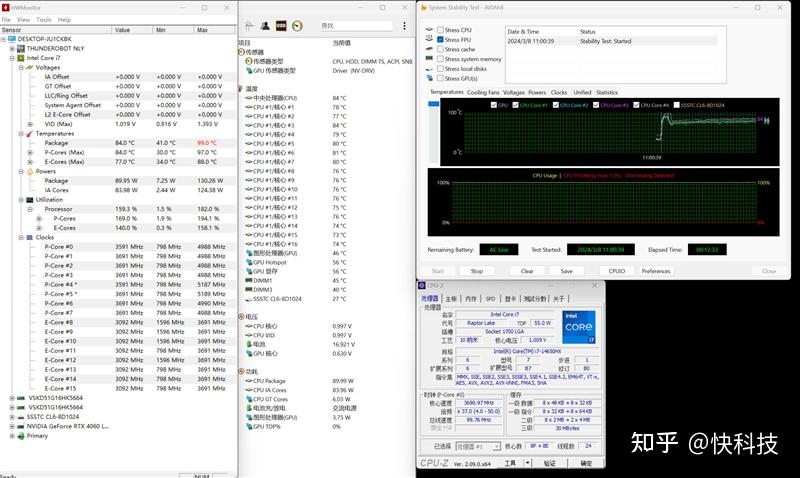Click the Intel Core i7 chip icon in HWMonitor tree
This screenshot has height=478, width=800.
[21, 58]
